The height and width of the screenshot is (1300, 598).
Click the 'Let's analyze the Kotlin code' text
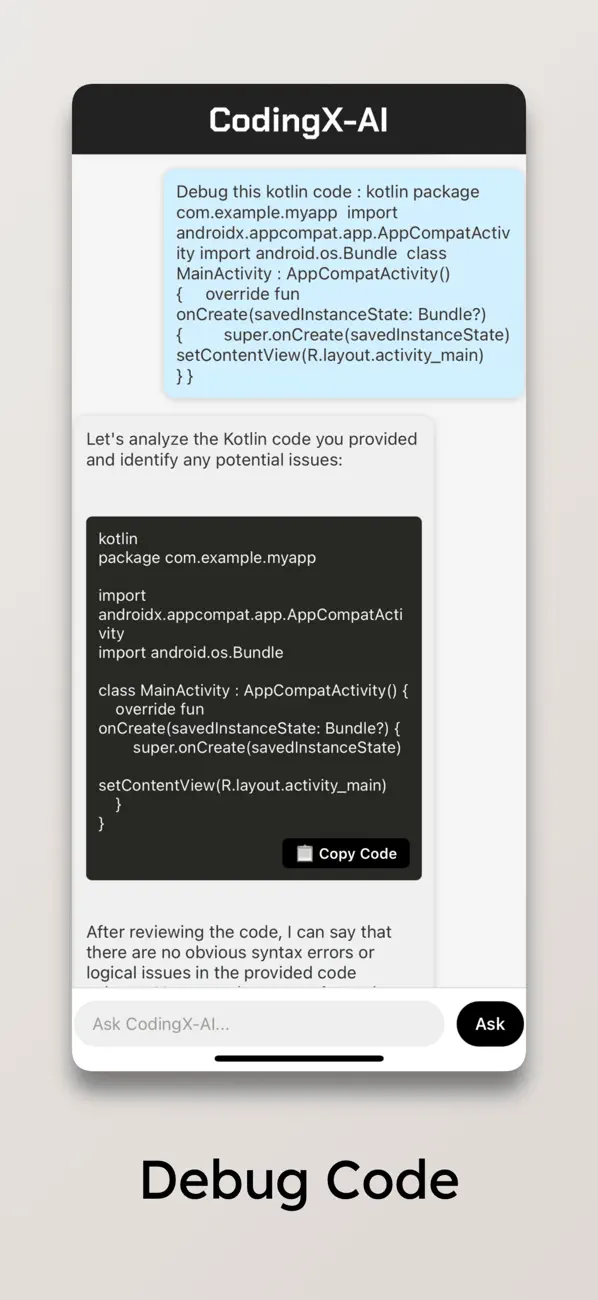click(248, 449)
